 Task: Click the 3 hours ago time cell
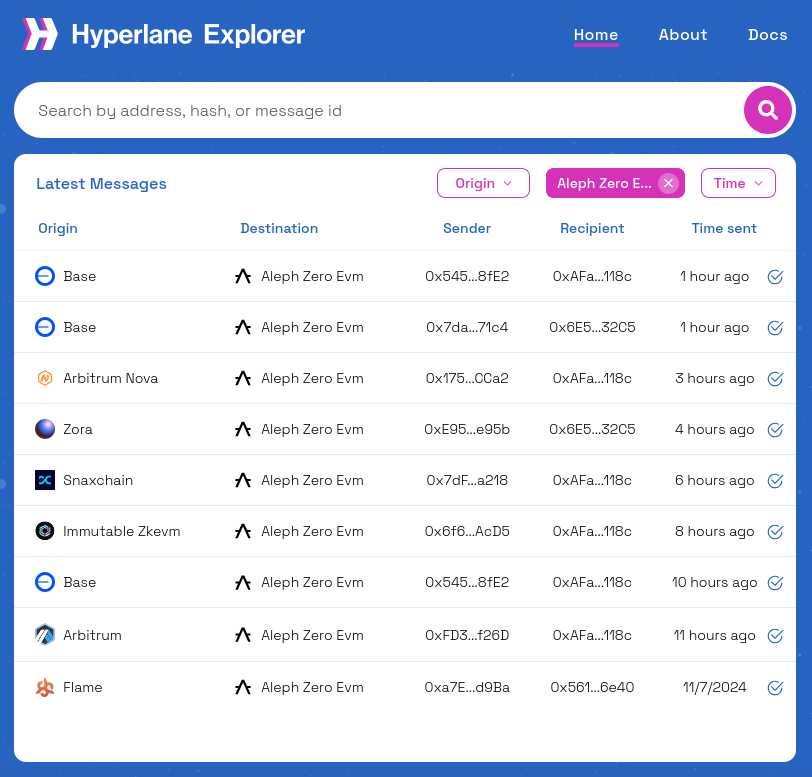715,379
